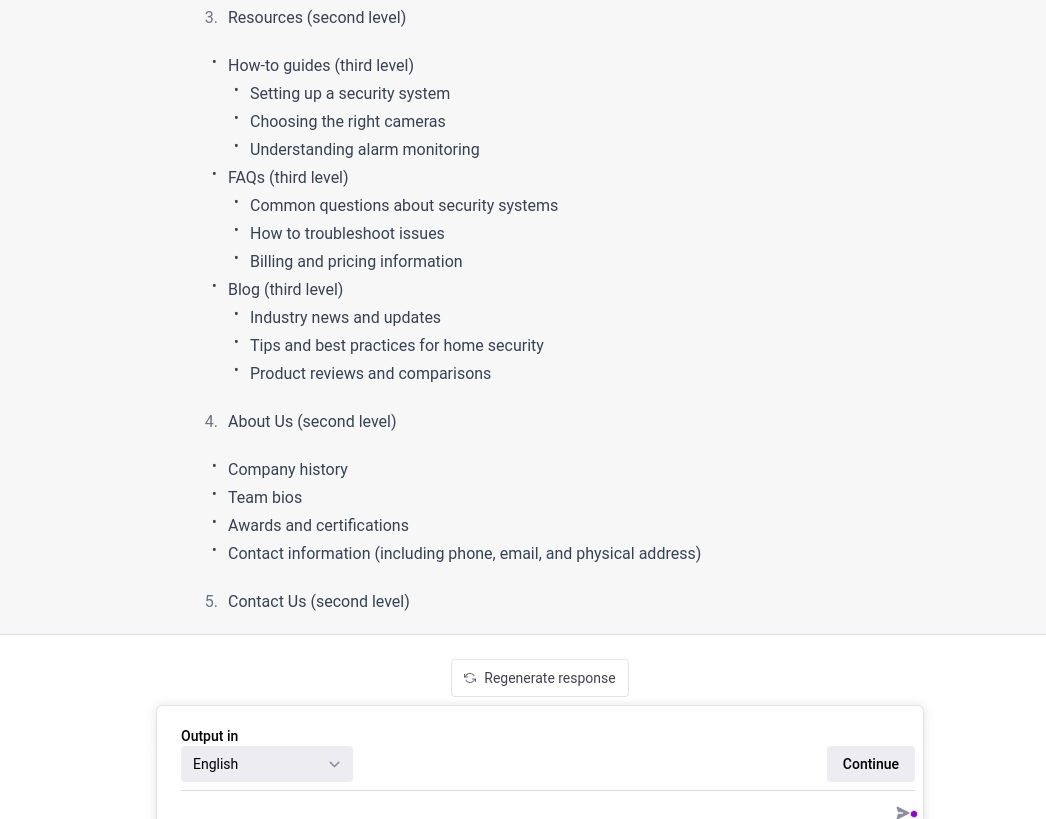Click the 'Blog (third level)' bullet
The height and width of the screenshot is (819, 1046).
coord(285,290)
